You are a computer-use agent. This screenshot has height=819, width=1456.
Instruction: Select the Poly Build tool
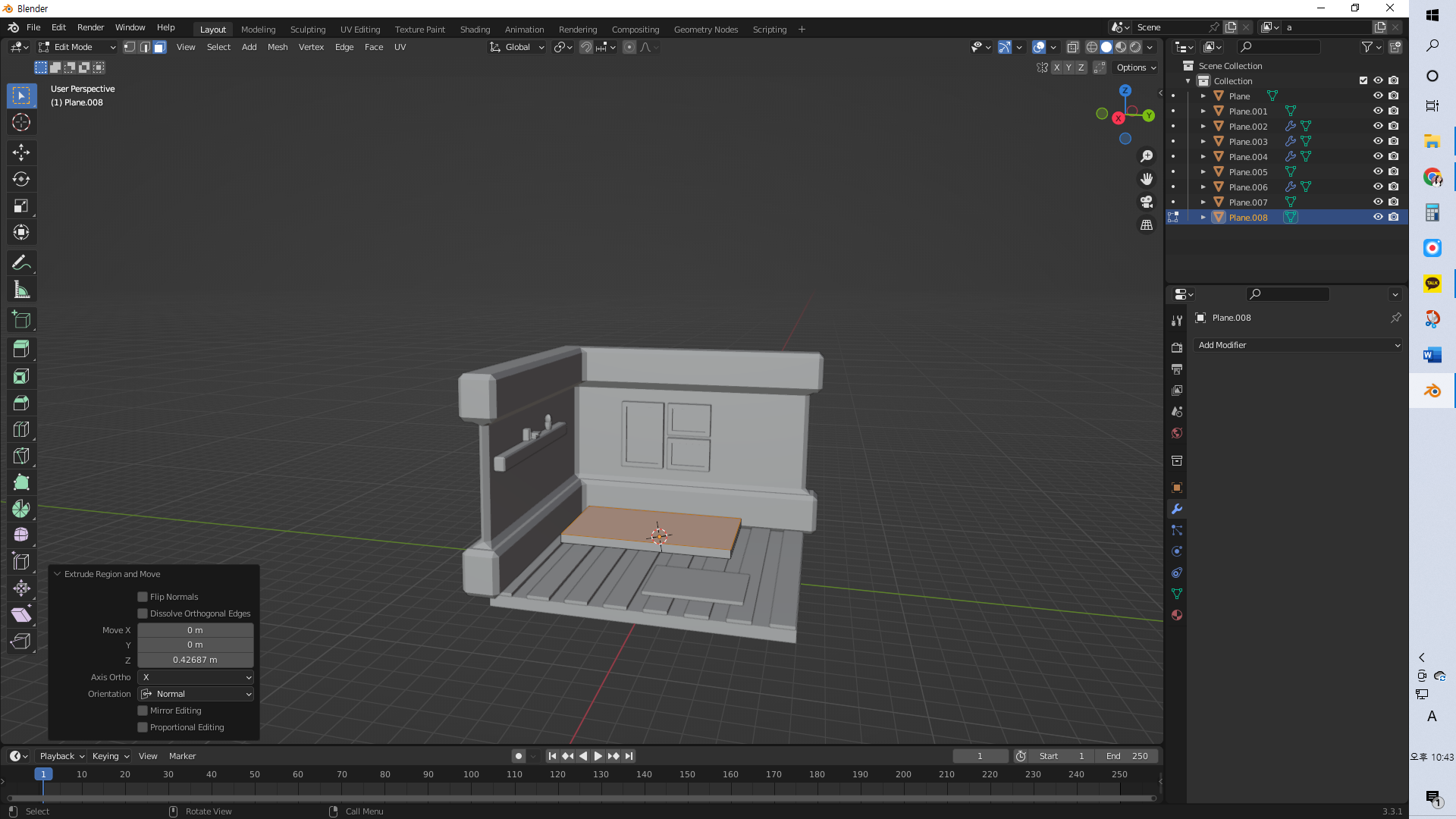pyautogui.click(x=21, y=482)
